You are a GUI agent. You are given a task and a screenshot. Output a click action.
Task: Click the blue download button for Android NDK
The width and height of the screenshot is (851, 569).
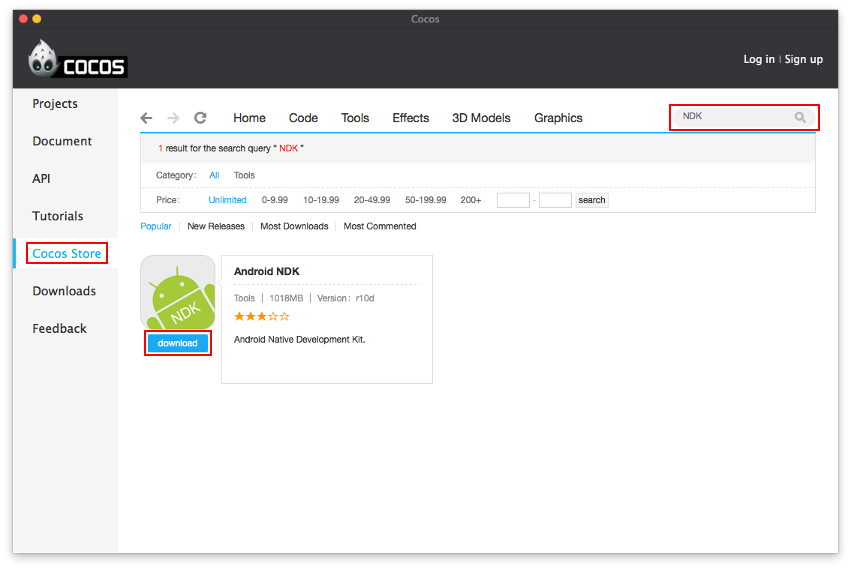point(177,343)
